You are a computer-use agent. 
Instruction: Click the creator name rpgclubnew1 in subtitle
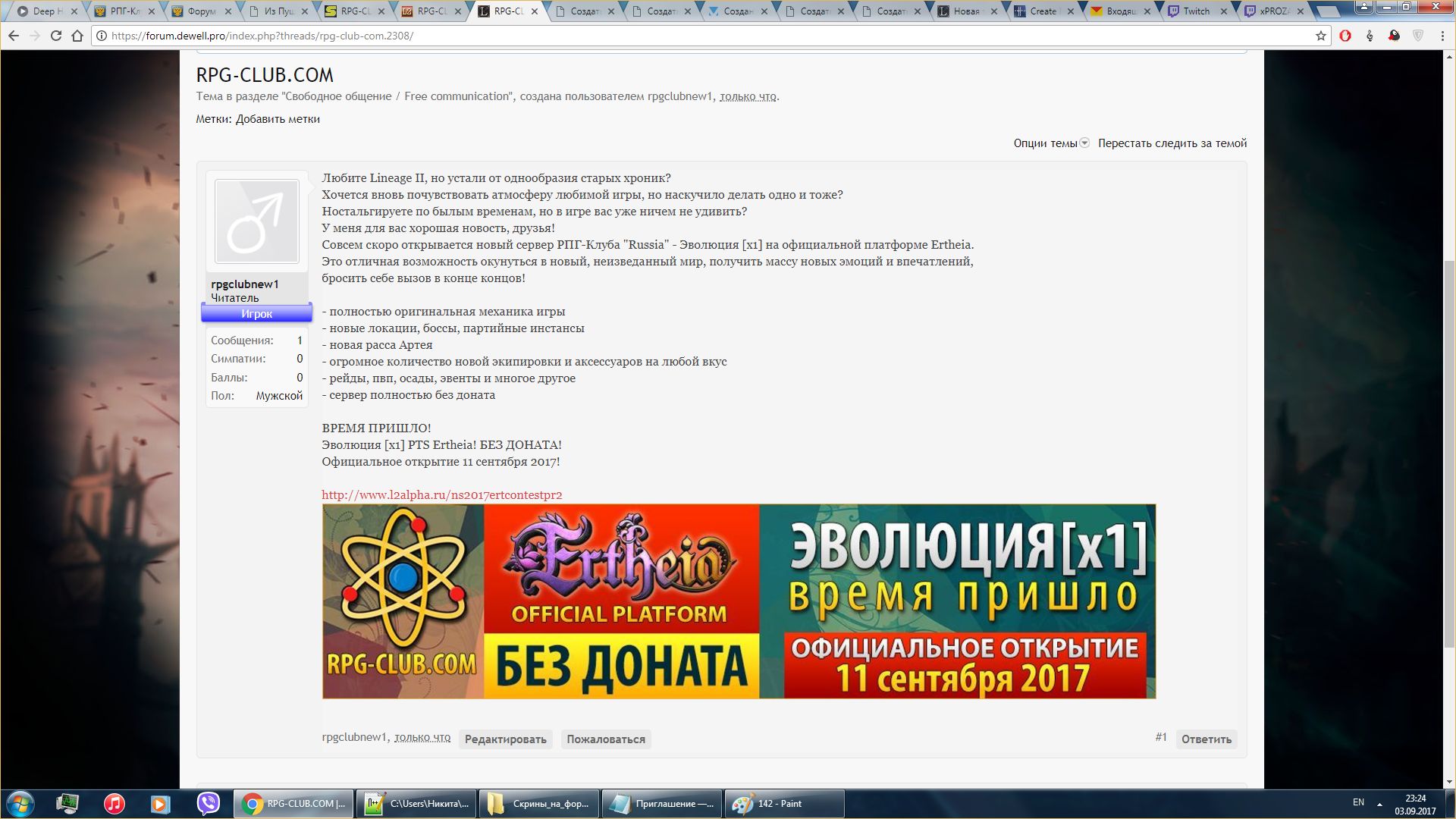(x=680, y=96)
